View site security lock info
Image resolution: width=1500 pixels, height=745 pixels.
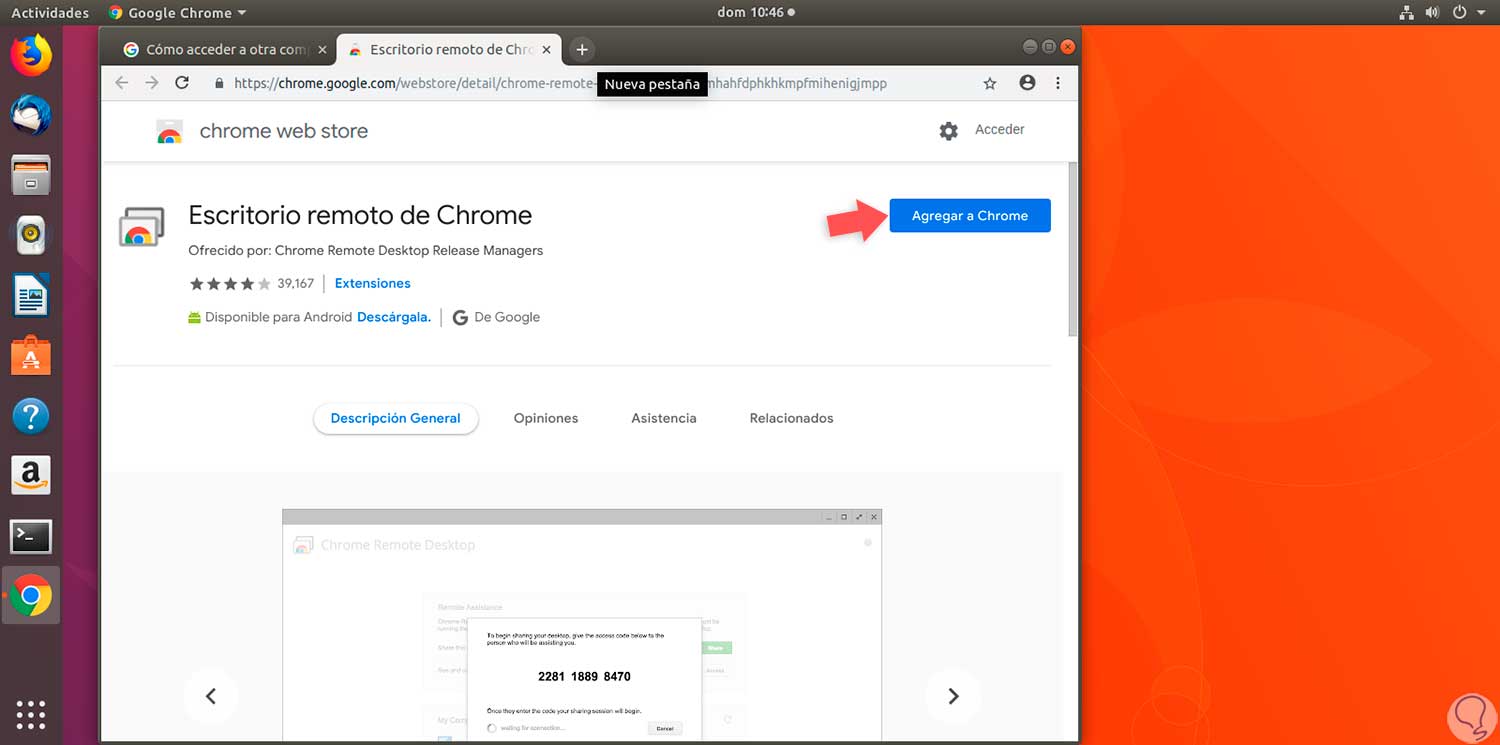coord(219,84)
